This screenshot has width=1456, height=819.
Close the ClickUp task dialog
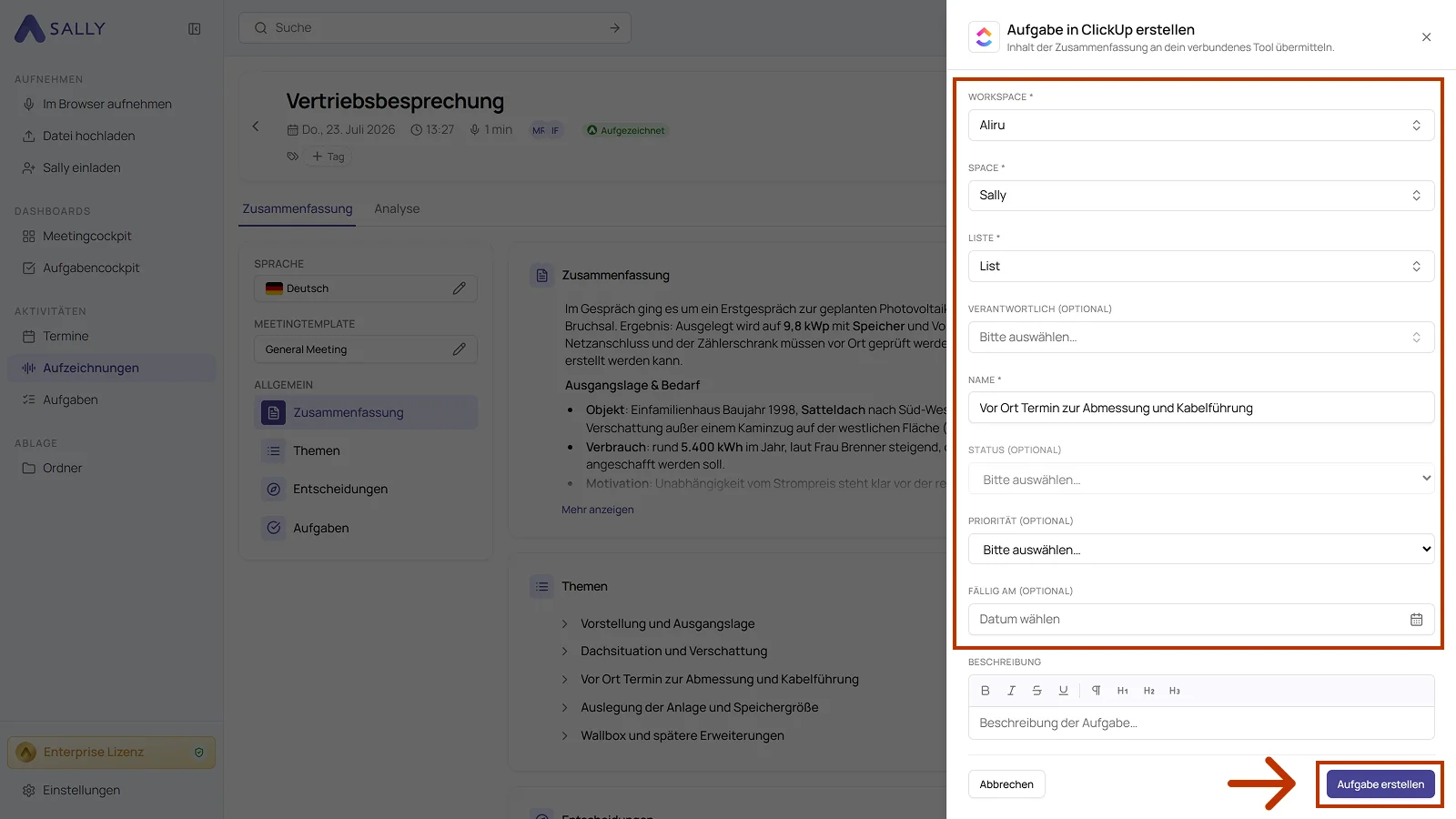click(x=1426, y=37)
